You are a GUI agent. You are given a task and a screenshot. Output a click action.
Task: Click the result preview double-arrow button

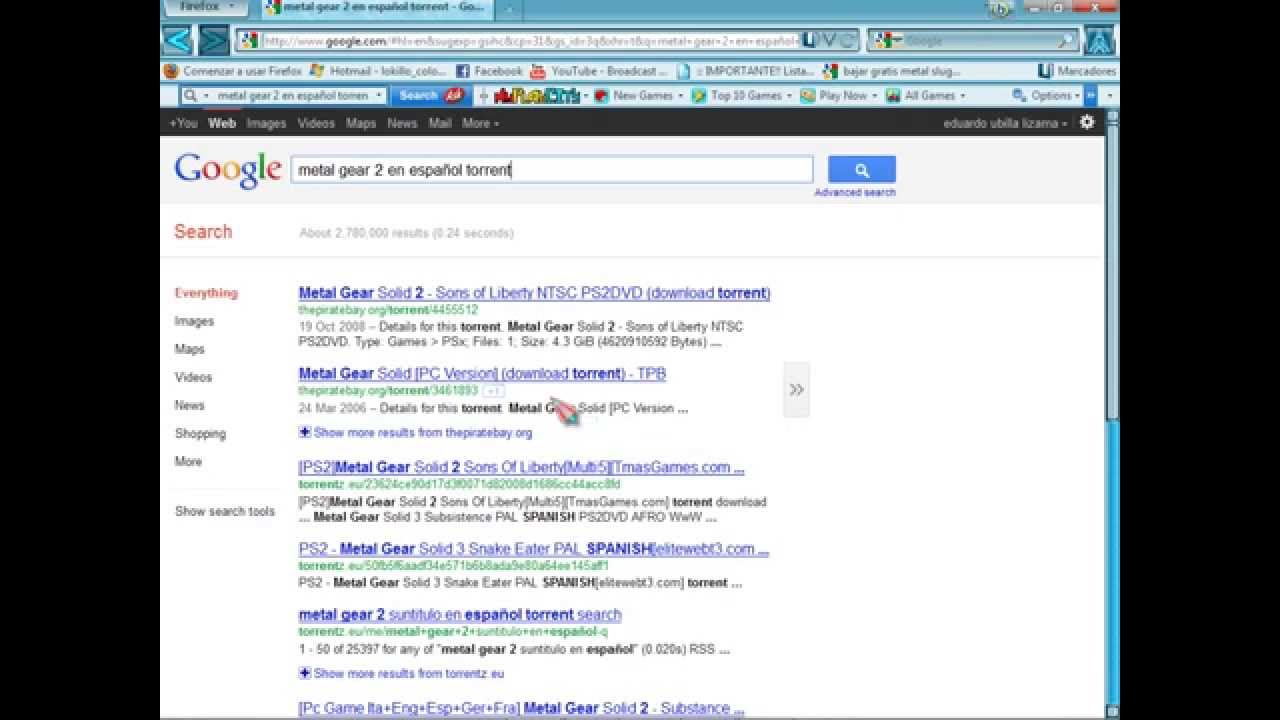tap(796, 389)
